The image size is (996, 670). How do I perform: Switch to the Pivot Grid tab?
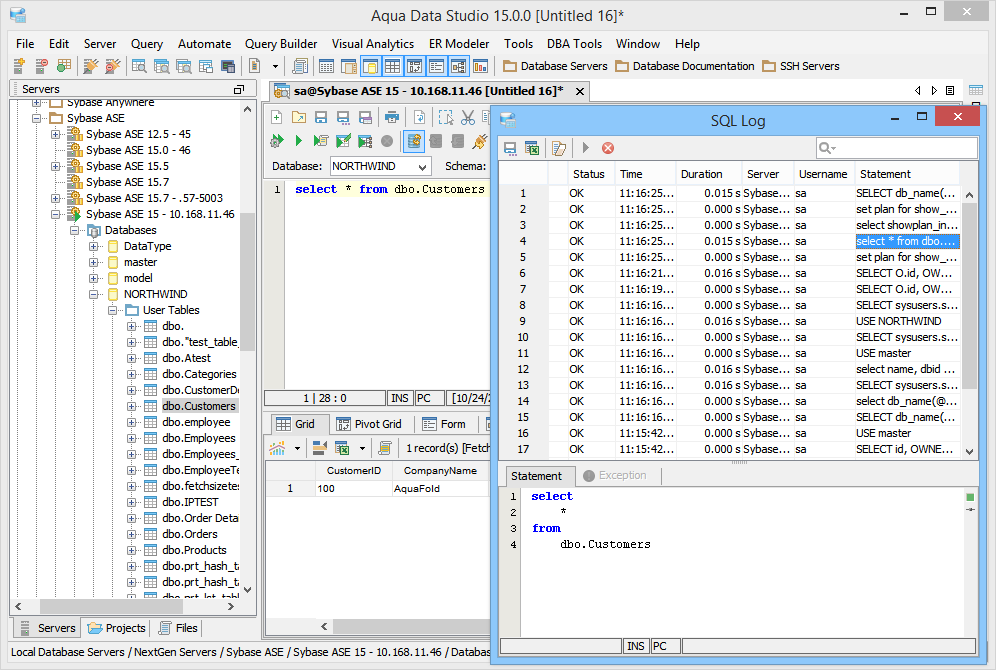pyautogui.click(x=369, y=424)
